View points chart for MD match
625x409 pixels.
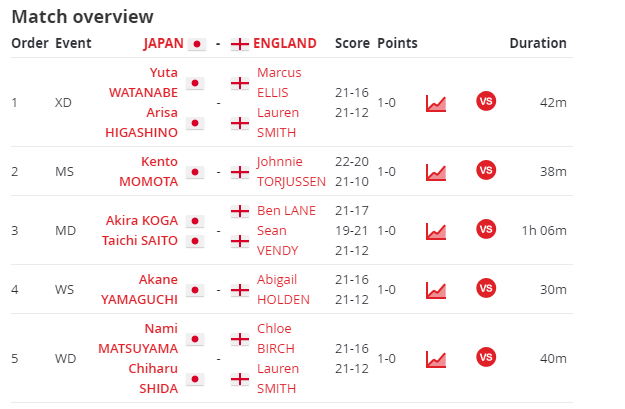[436, 231]
